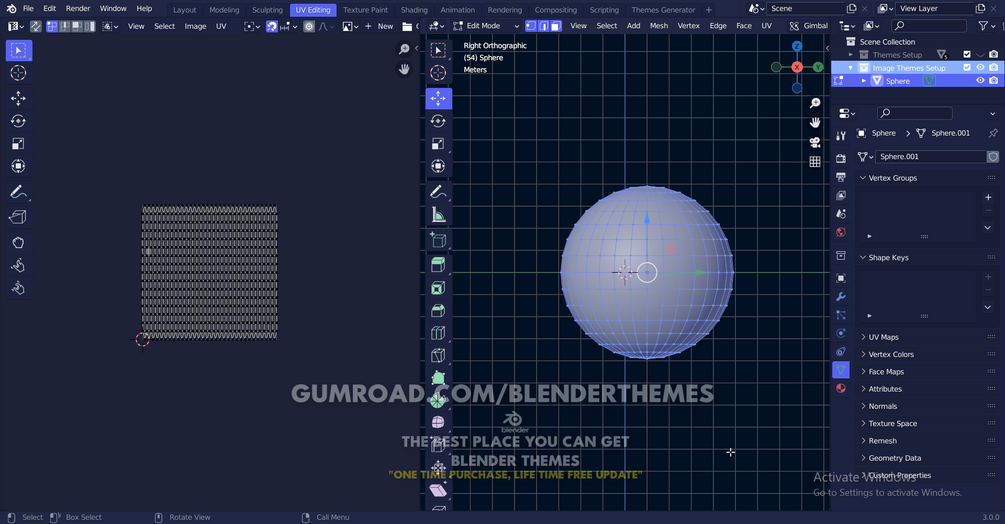
Task: Add a new workspace with the plus tab
Action: [708, 10]
